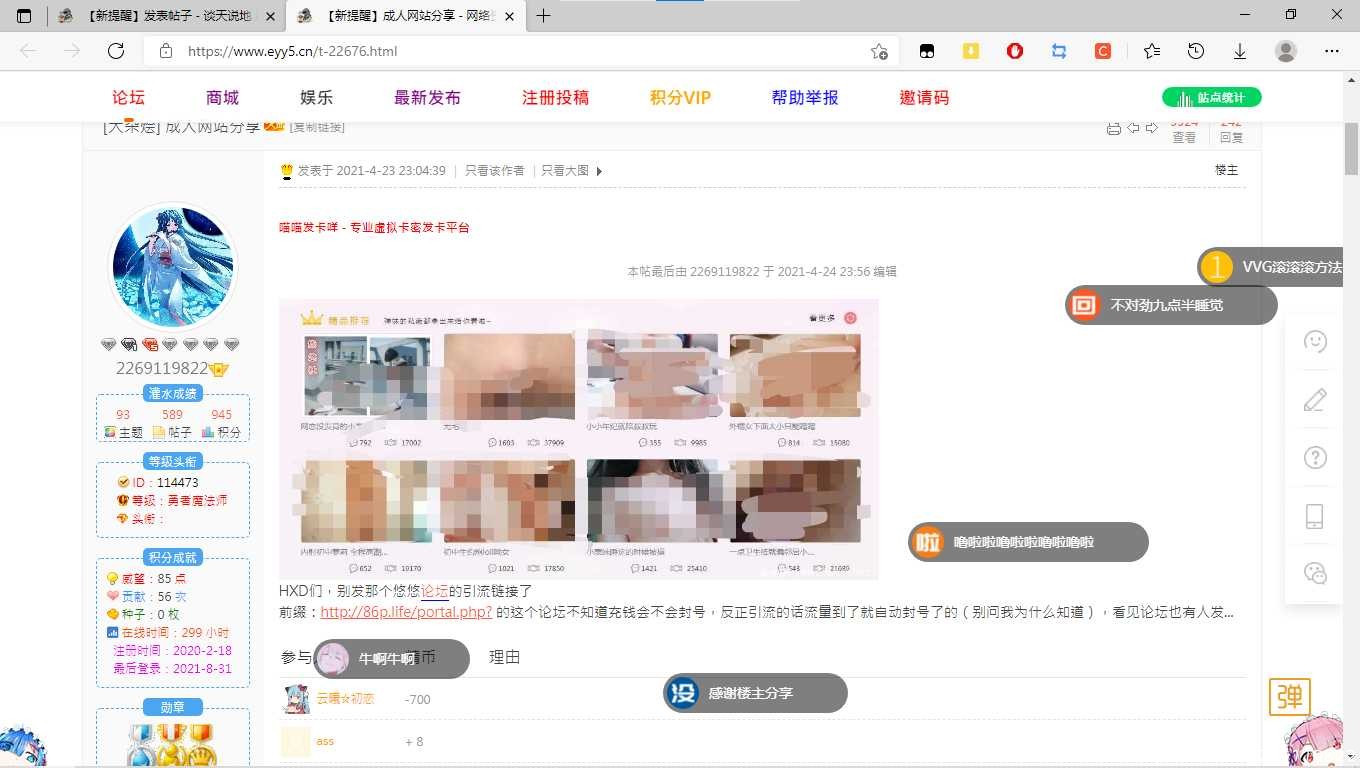
Task: Click the poster's round avatar image
Action: point(172,266)
